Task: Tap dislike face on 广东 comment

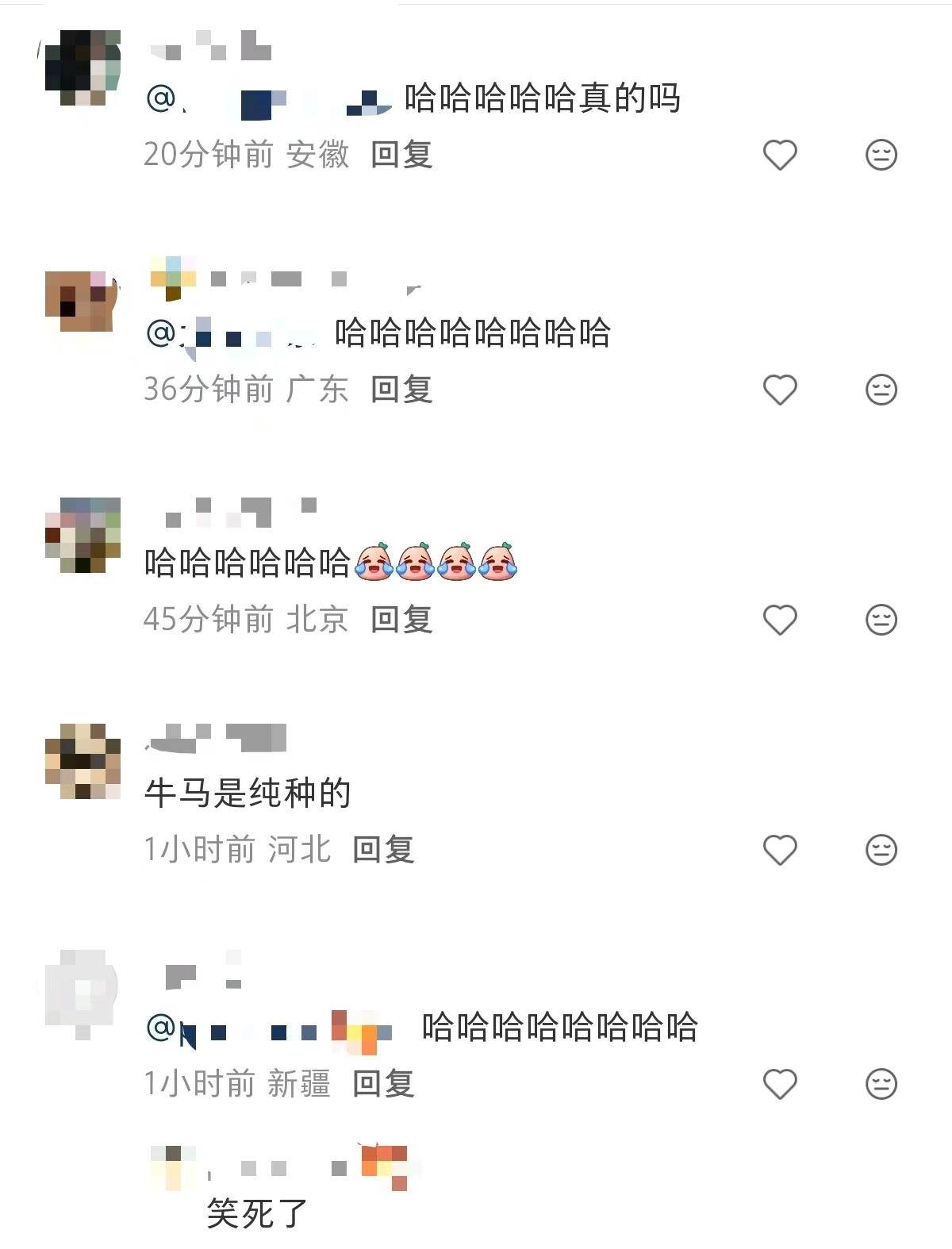Action: [x=881, y=390]
